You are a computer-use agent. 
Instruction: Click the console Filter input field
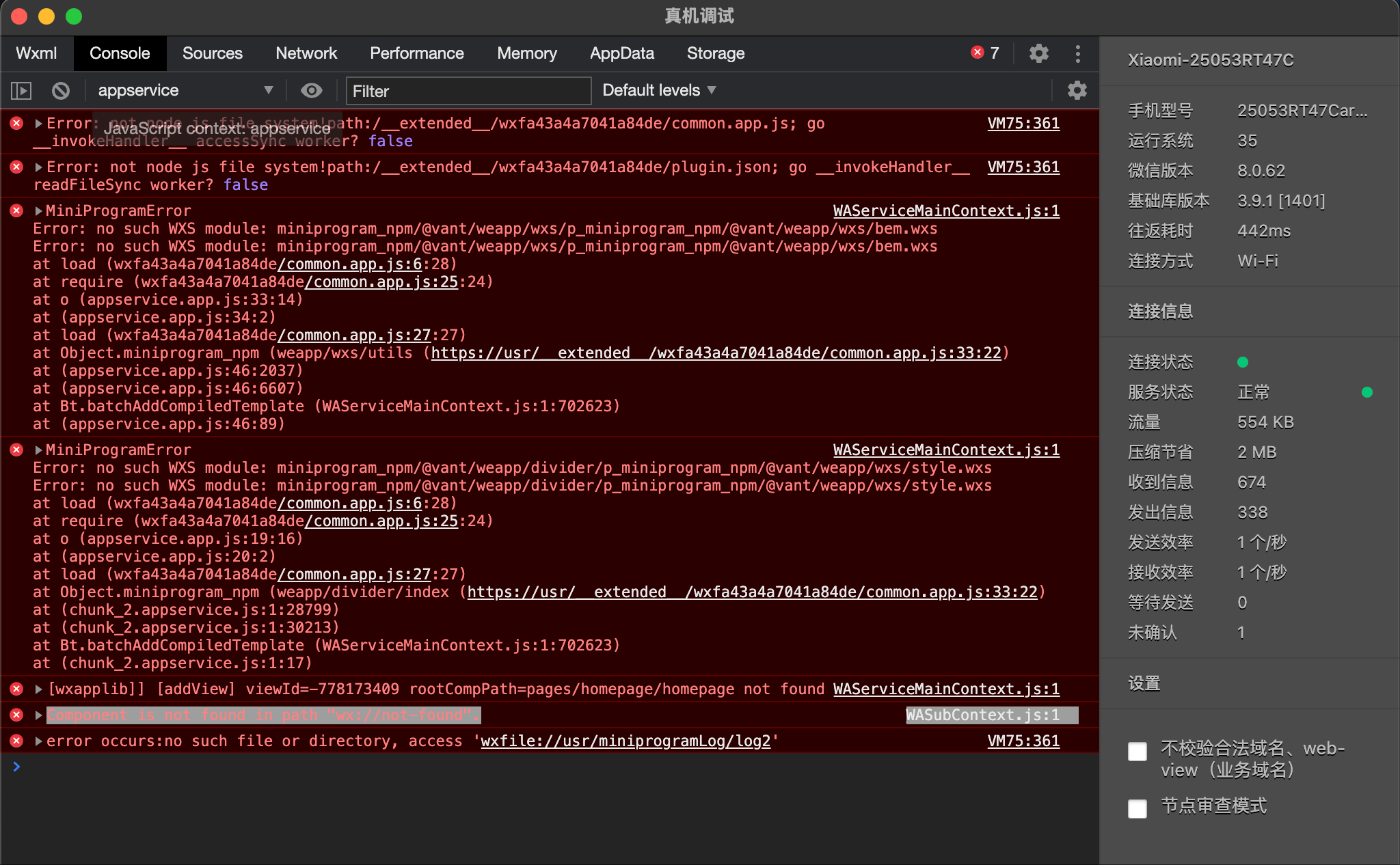(468, 91)
